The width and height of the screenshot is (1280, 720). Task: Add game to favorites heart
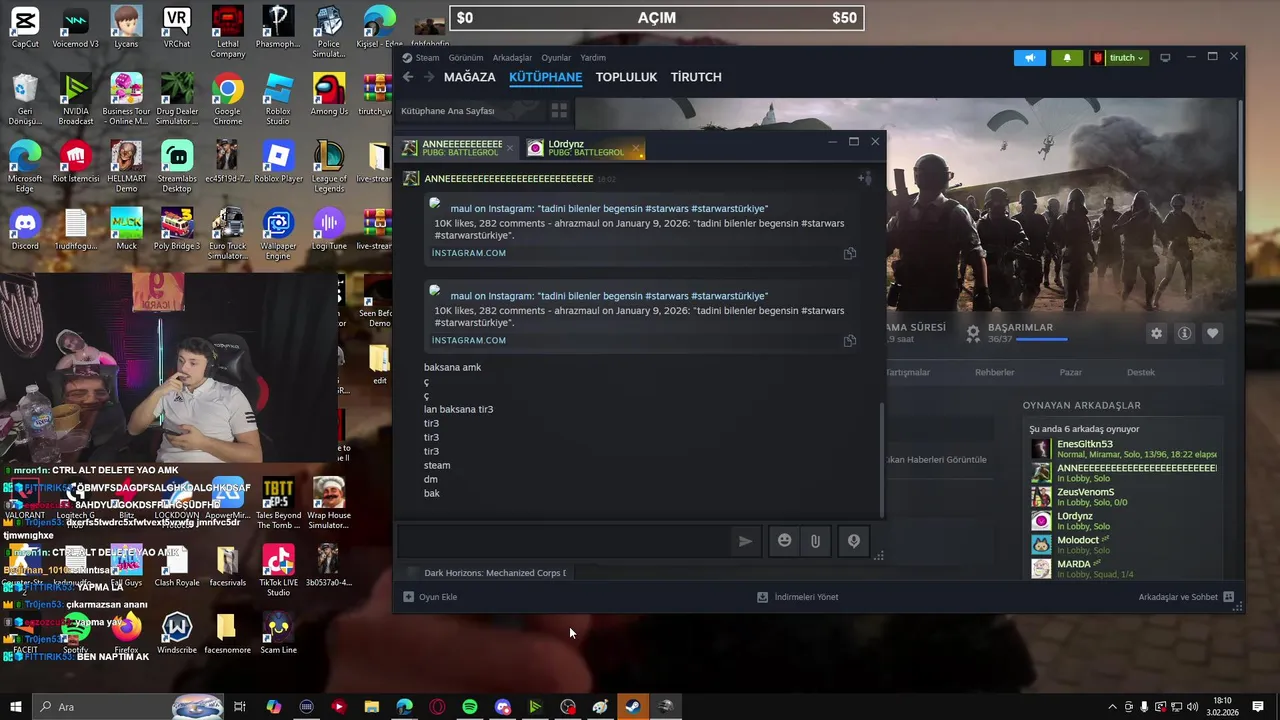pyautogui.click(x=1213, y=333)
